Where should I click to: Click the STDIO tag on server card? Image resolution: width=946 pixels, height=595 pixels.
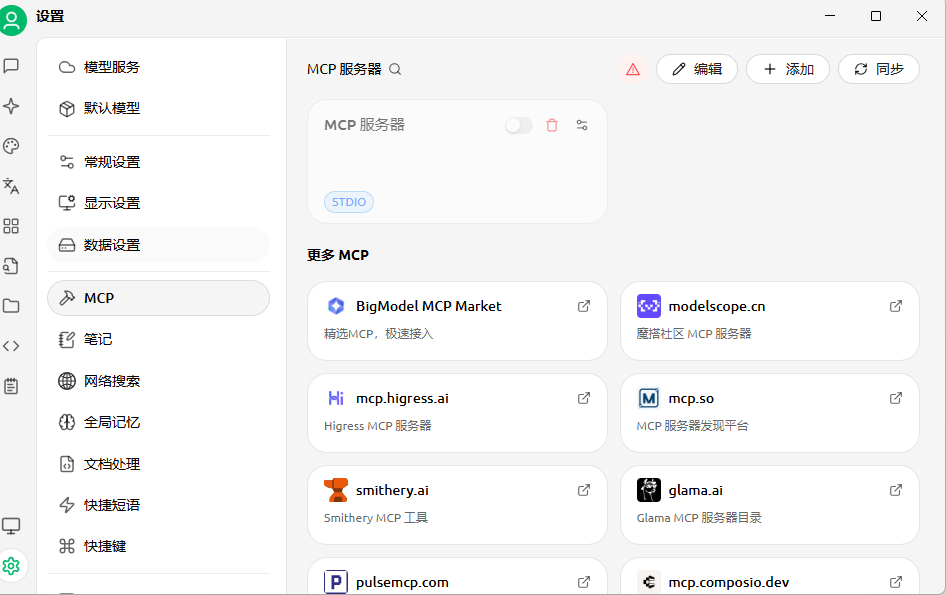pyautogui.click(x=349, y=202)
